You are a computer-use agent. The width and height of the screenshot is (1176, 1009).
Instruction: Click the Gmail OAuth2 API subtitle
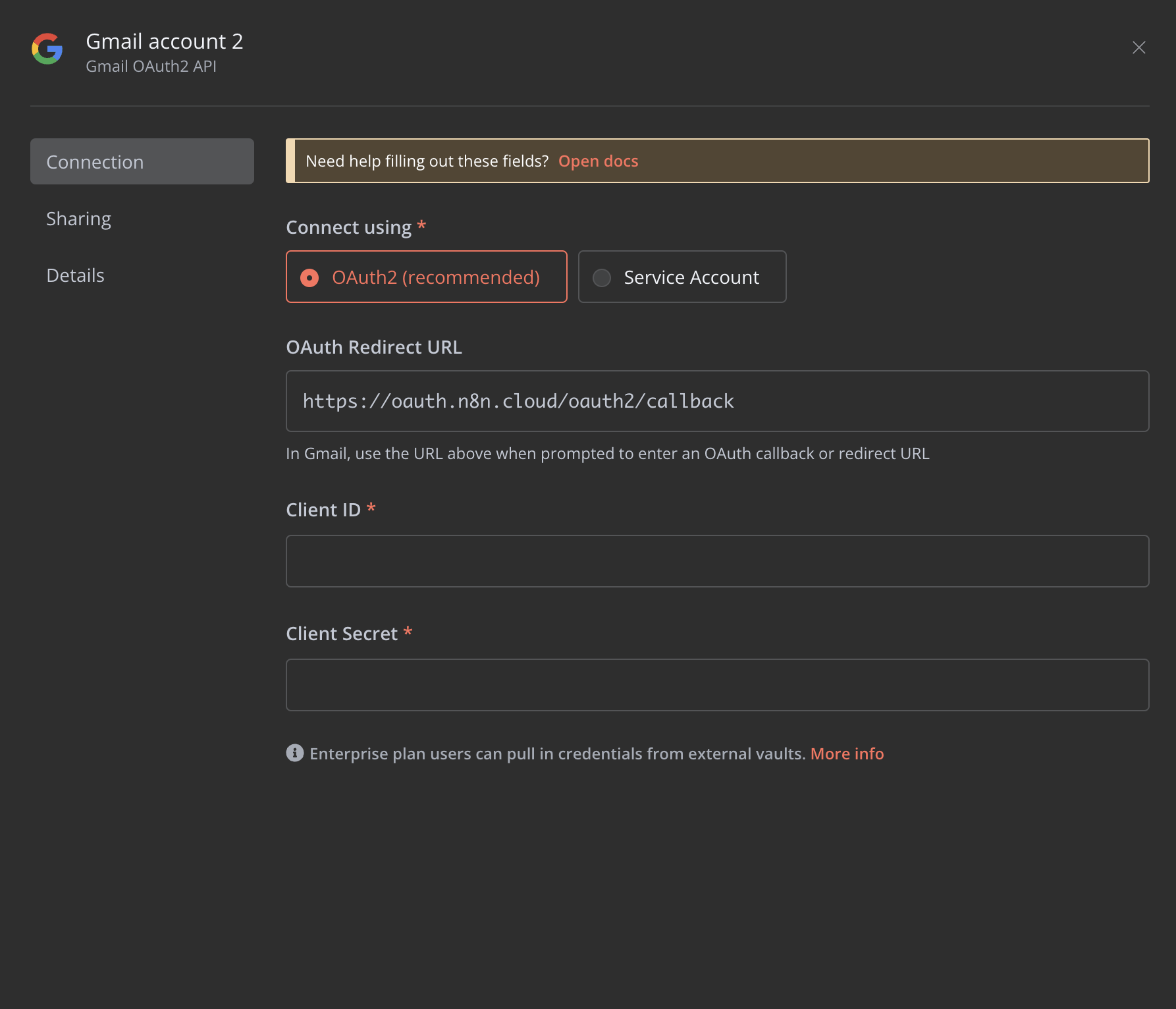[151, 66]
